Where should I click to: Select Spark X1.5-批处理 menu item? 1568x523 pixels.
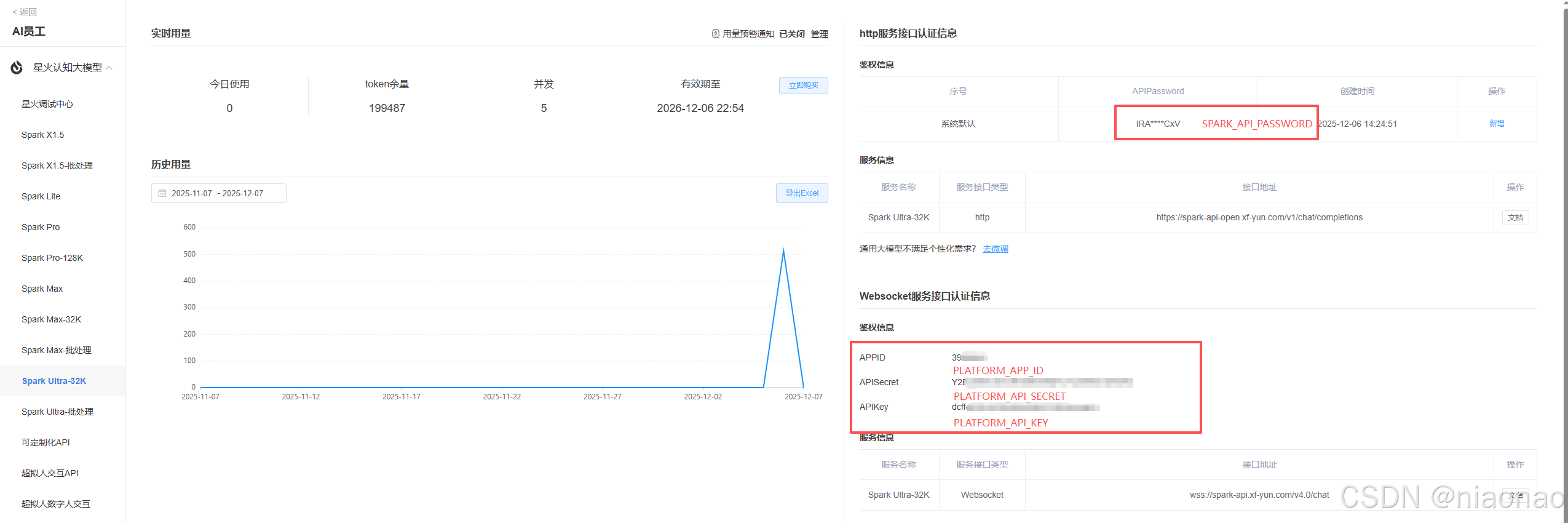coord(57,166)
